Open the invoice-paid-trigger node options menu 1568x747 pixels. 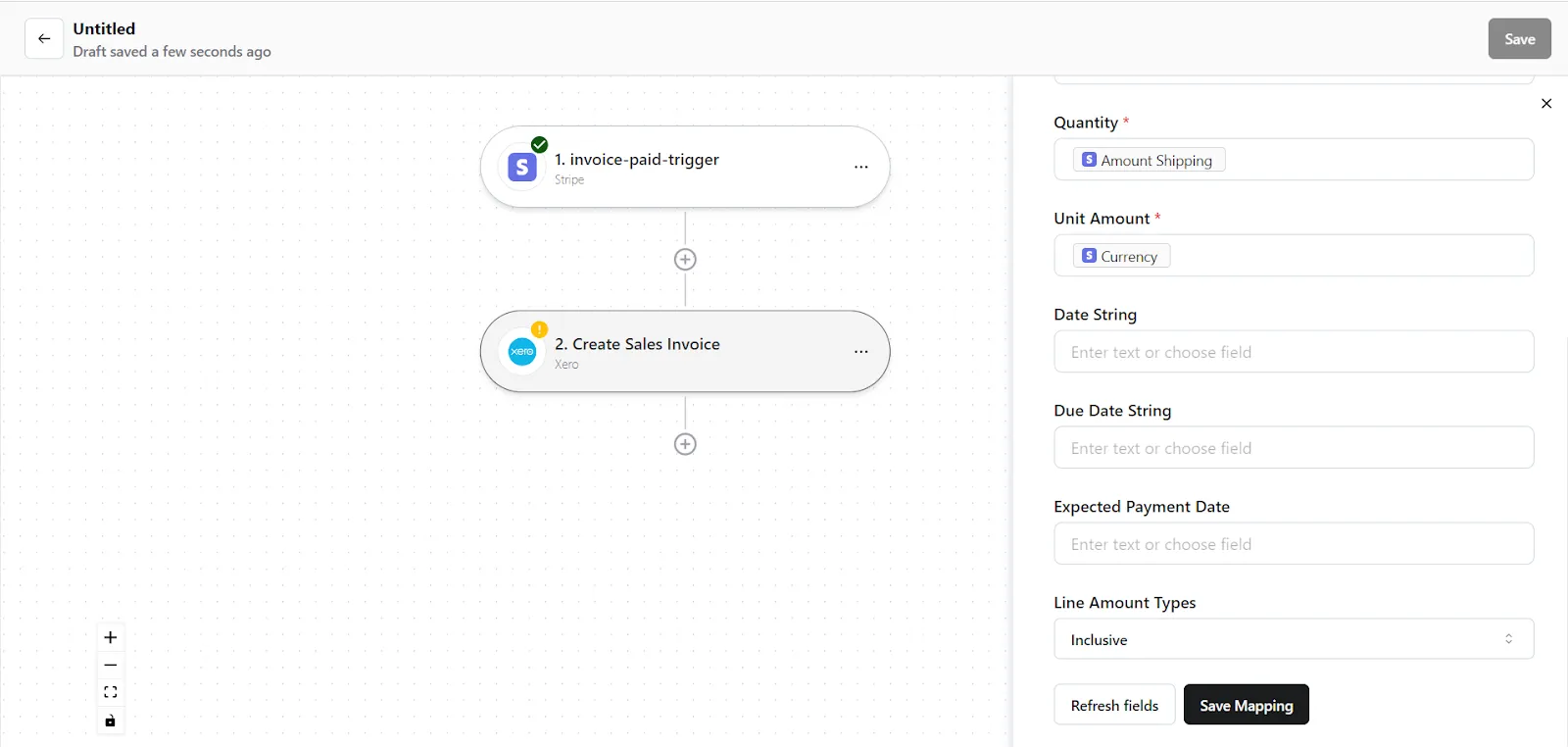(x=861, y=167)
